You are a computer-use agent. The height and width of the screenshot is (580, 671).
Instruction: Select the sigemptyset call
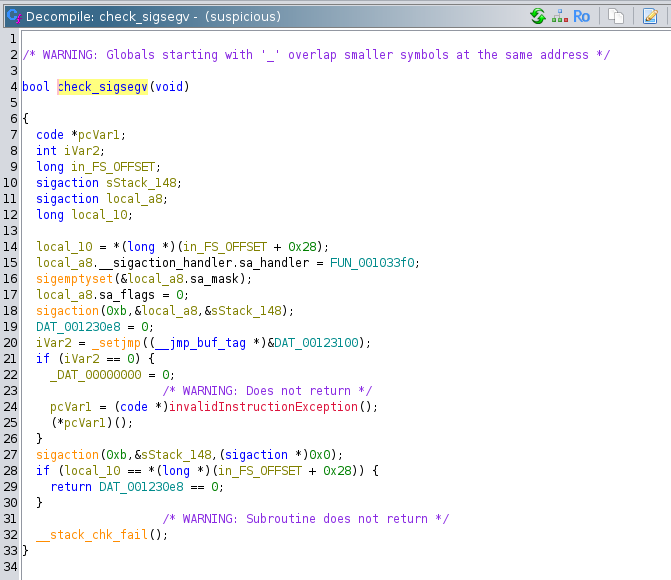(x=74, y=279)
